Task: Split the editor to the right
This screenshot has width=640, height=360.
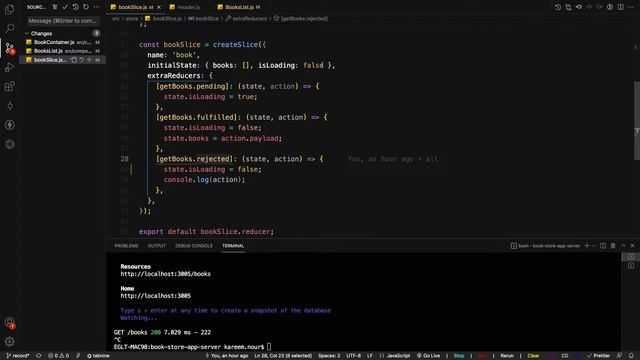Action: pos(620,7)
